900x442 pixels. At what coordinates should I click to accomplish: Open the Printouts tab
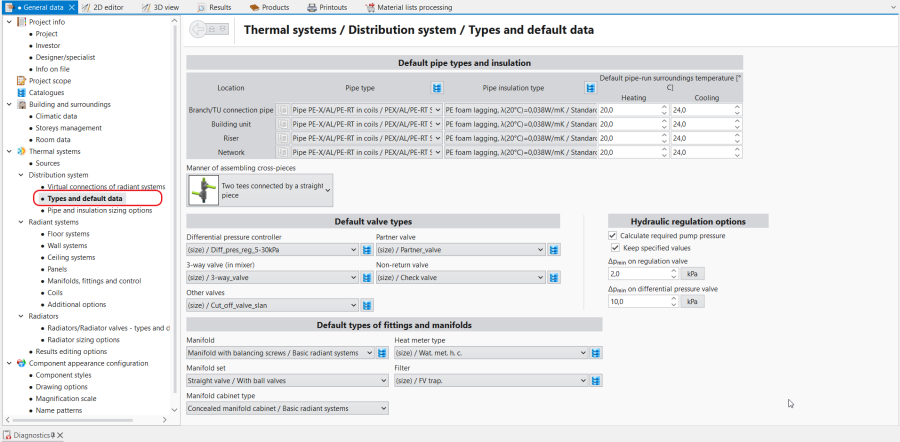(327, 7)
